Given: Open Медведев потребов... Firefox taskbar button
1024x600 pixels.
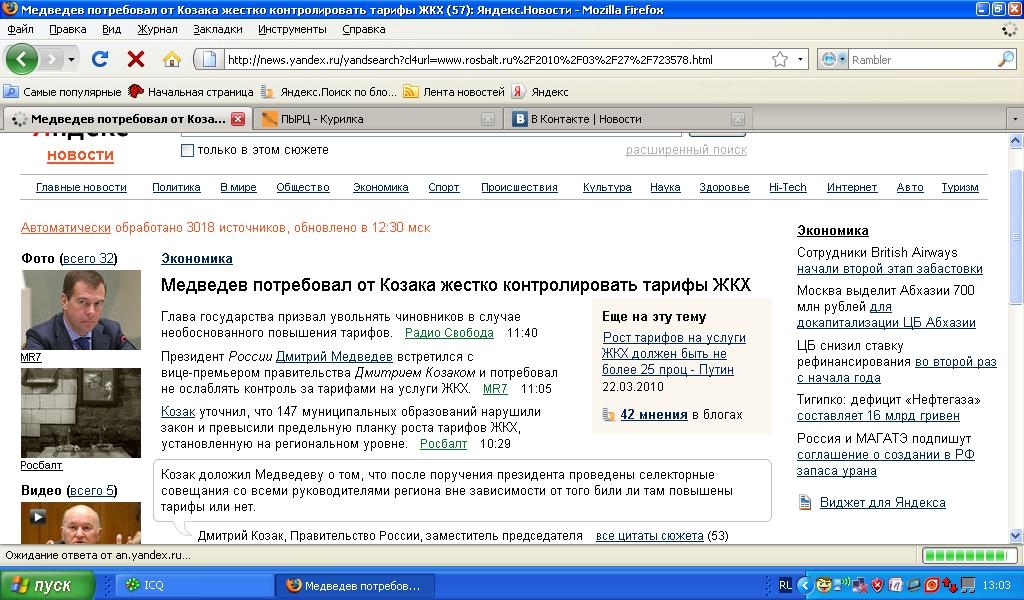Looking at the screenshot, I should (x=354, y=585).
